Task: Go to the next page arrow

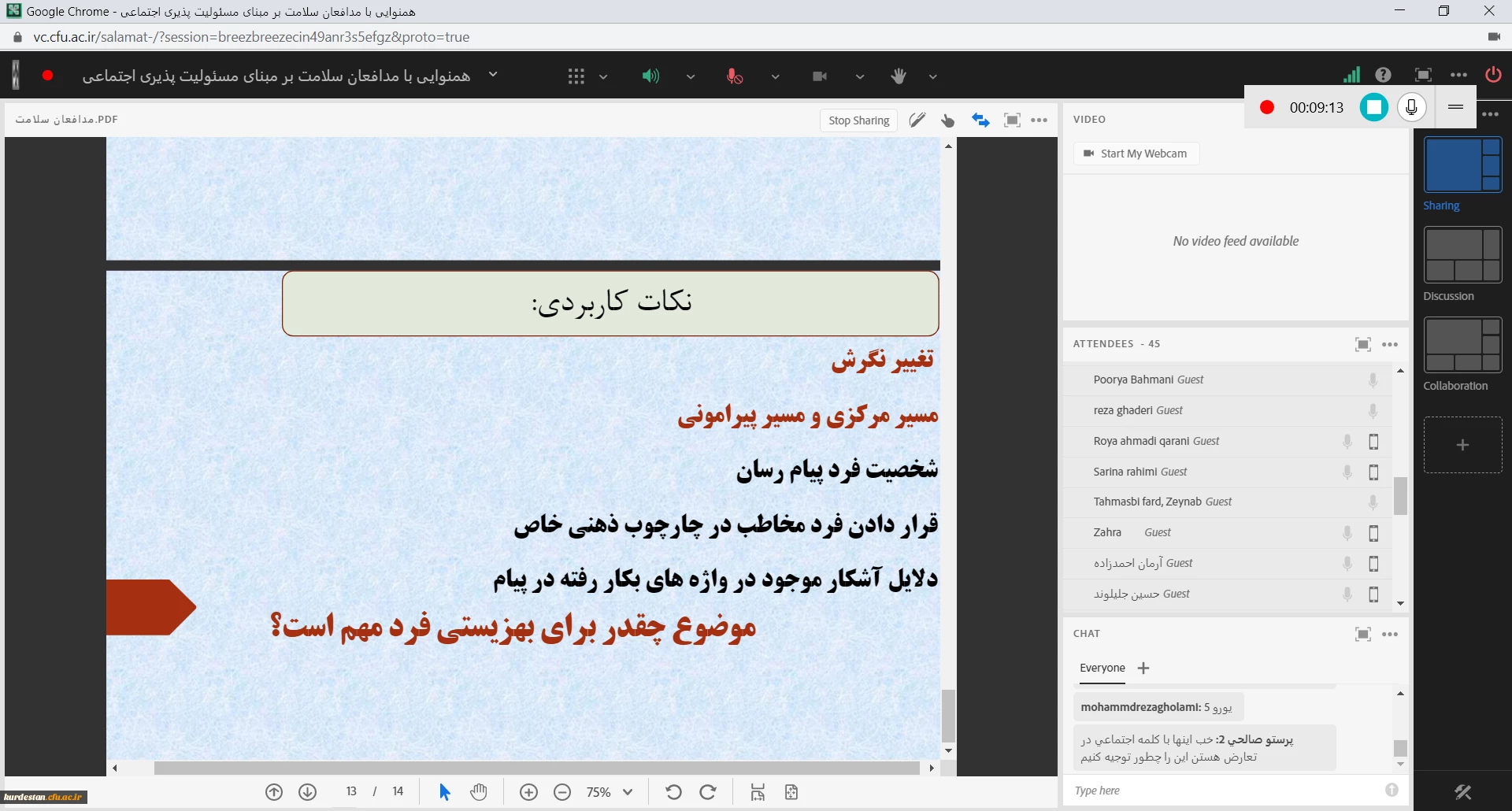Action: [x=308, y=792]
